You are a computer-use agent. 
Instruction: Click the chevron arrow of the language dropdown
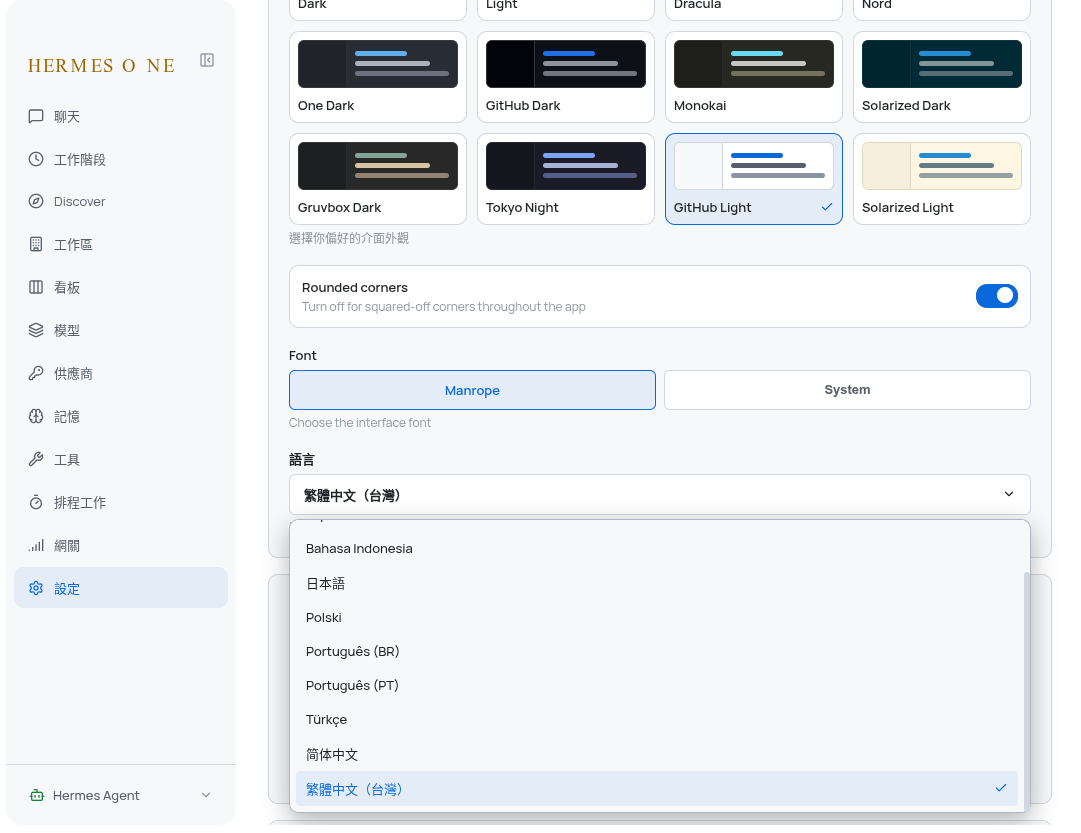click(1009, 494)
